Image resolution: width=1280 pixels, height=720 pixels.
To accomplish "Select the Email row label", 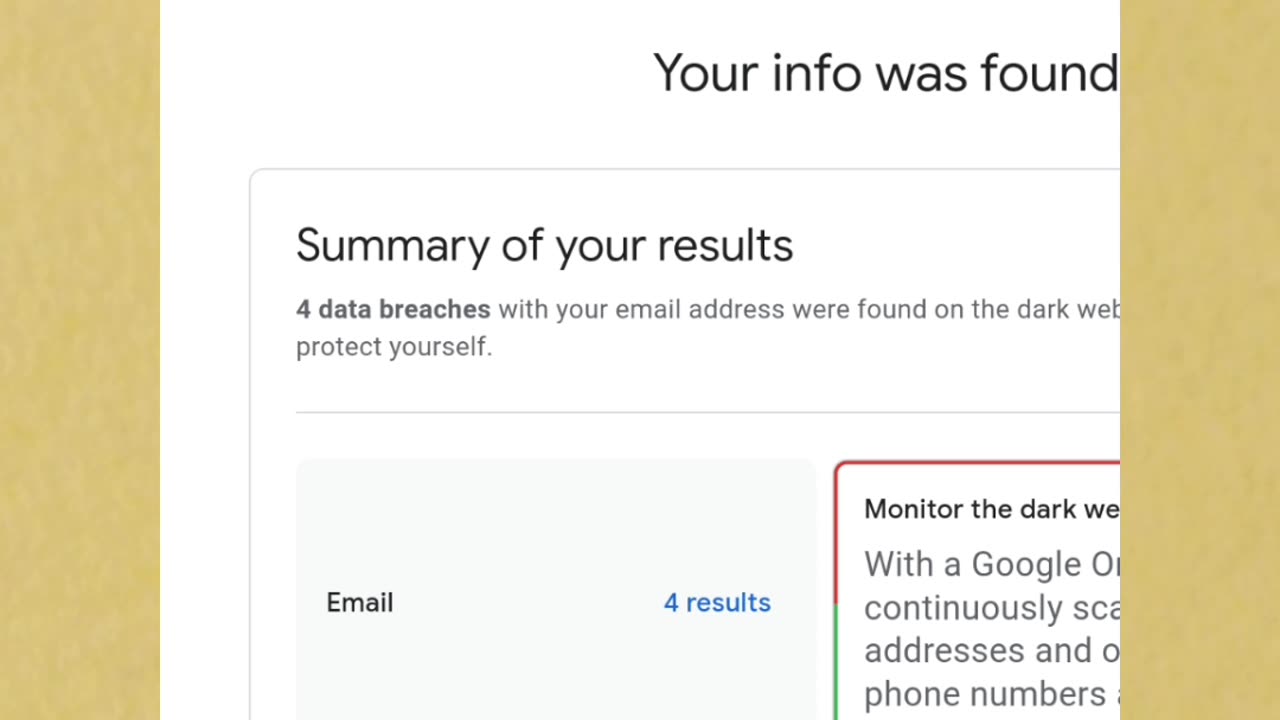I will (359, 602).
